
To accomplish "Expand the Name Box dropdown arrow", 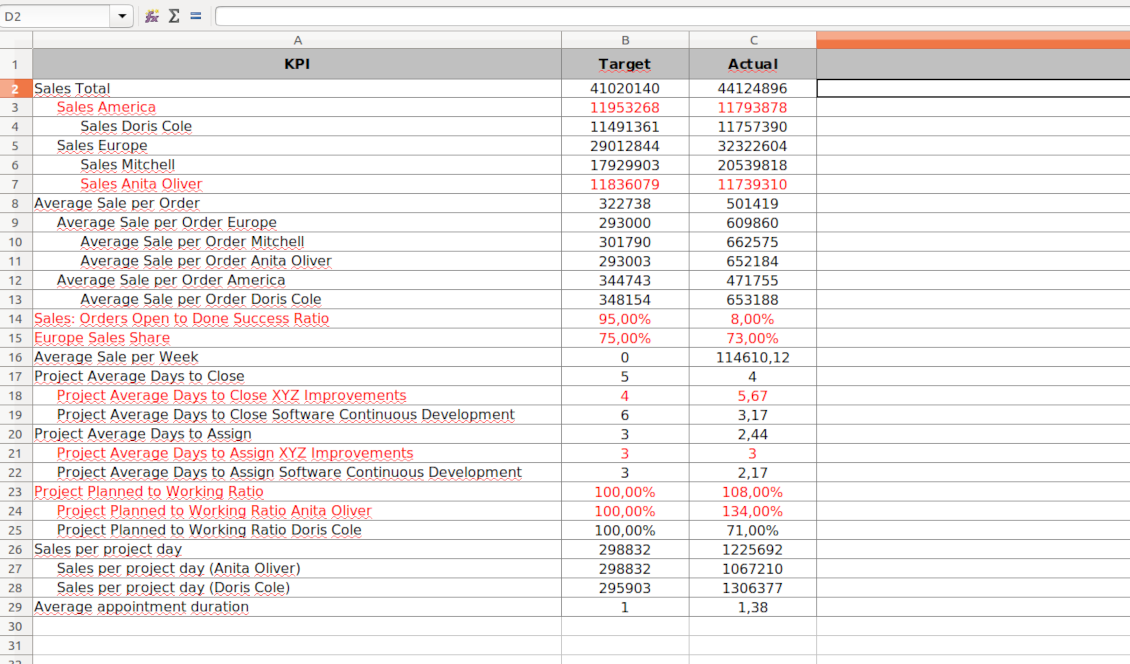I will [x=122, y=16].
